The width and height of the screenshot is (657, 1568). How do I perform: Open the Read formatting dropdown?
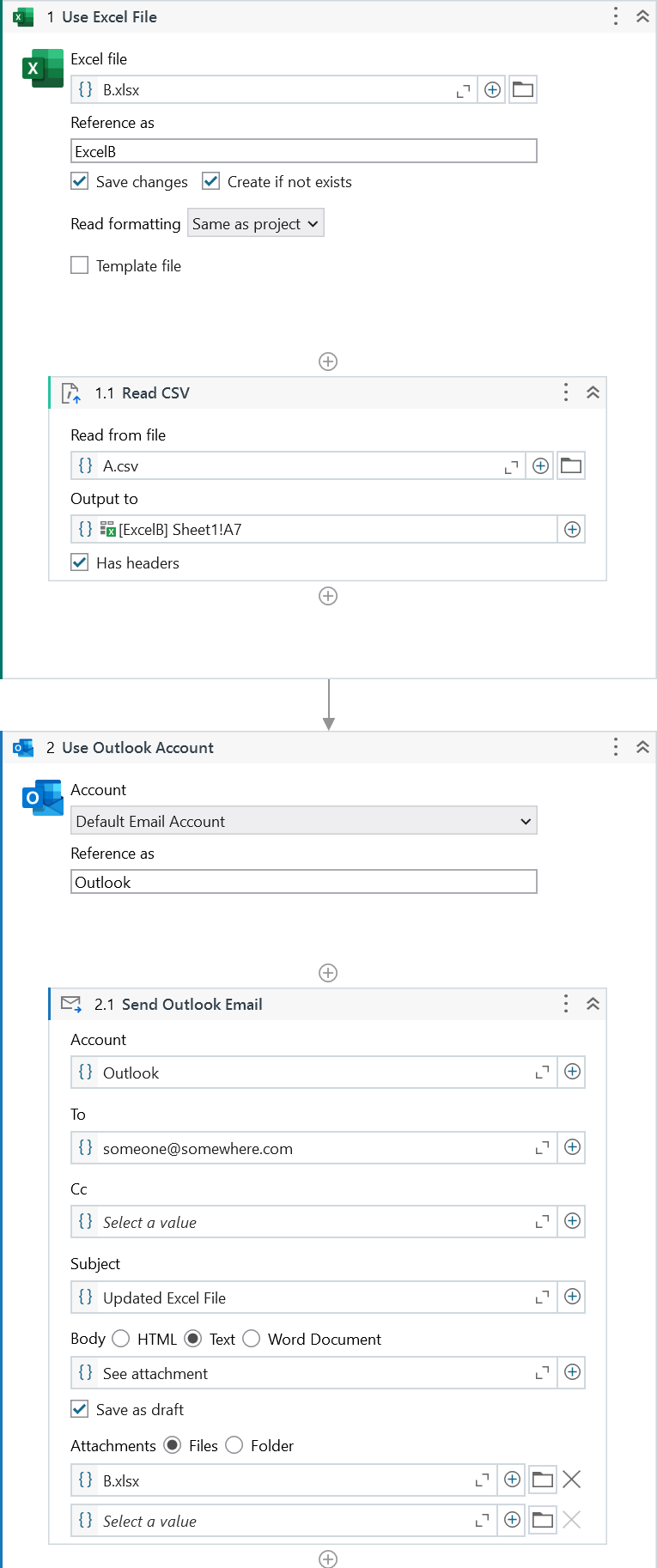[x=254, y=222]
